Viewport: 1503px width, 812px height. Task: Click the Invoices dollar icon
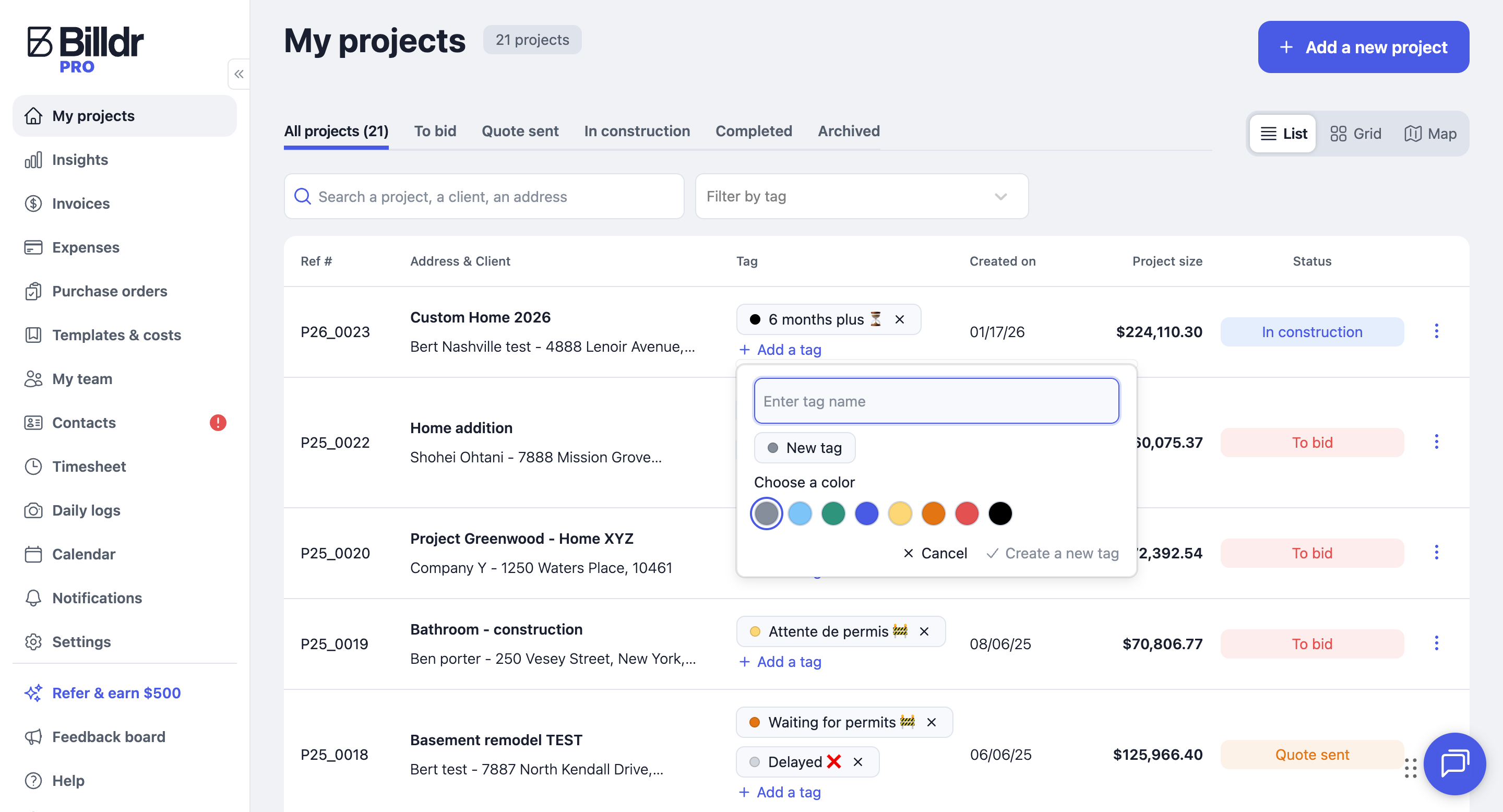[33, 204]
